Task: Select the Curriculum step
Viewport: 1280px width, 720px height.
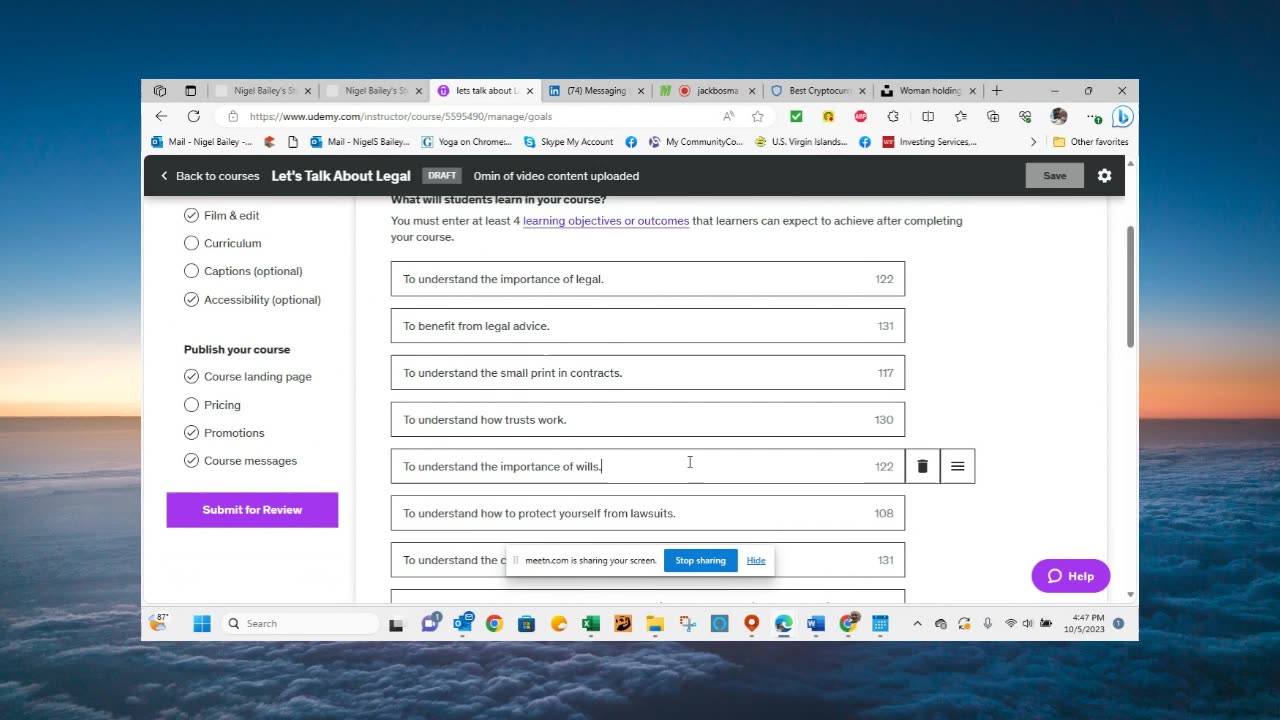Action: click(223, 243)
